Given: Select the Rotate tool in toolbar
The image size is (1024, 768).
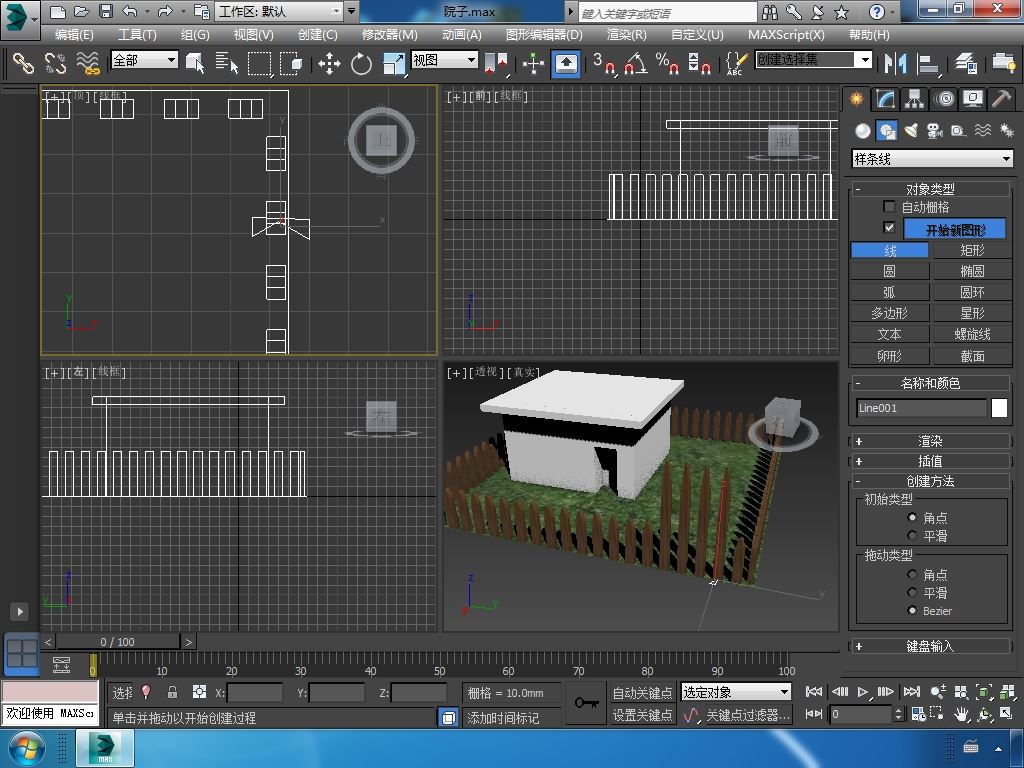Looking at the screenshot, I should coord(361,64).
